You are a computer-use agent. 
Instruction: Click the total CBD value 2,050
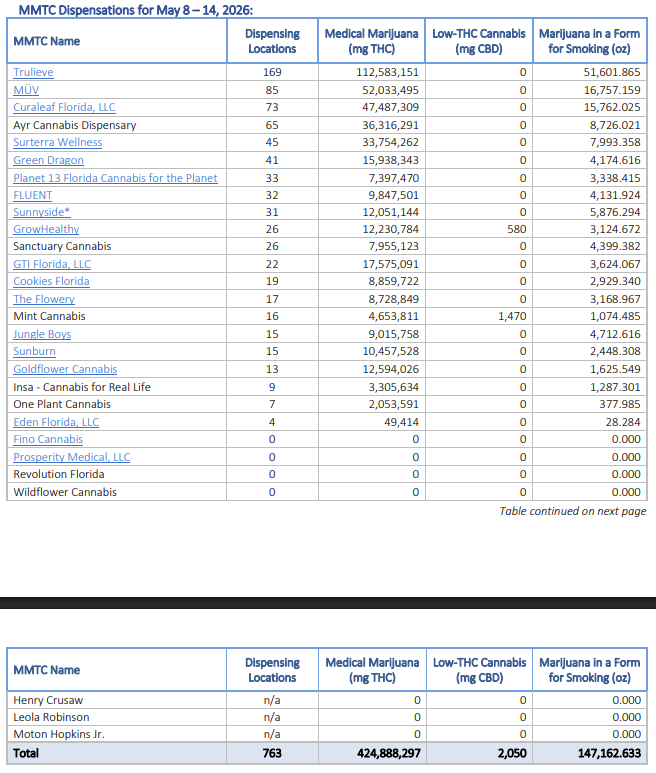(x=511, y=753)
